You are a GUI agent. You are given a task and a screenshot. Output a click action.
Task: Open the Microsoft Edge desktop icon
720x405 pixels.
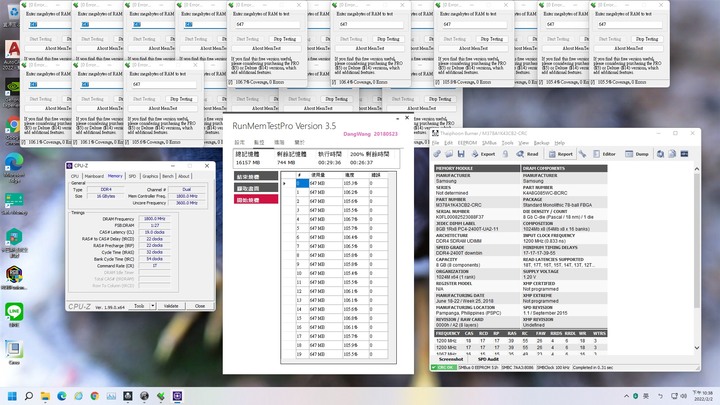[x=14, y=169]
